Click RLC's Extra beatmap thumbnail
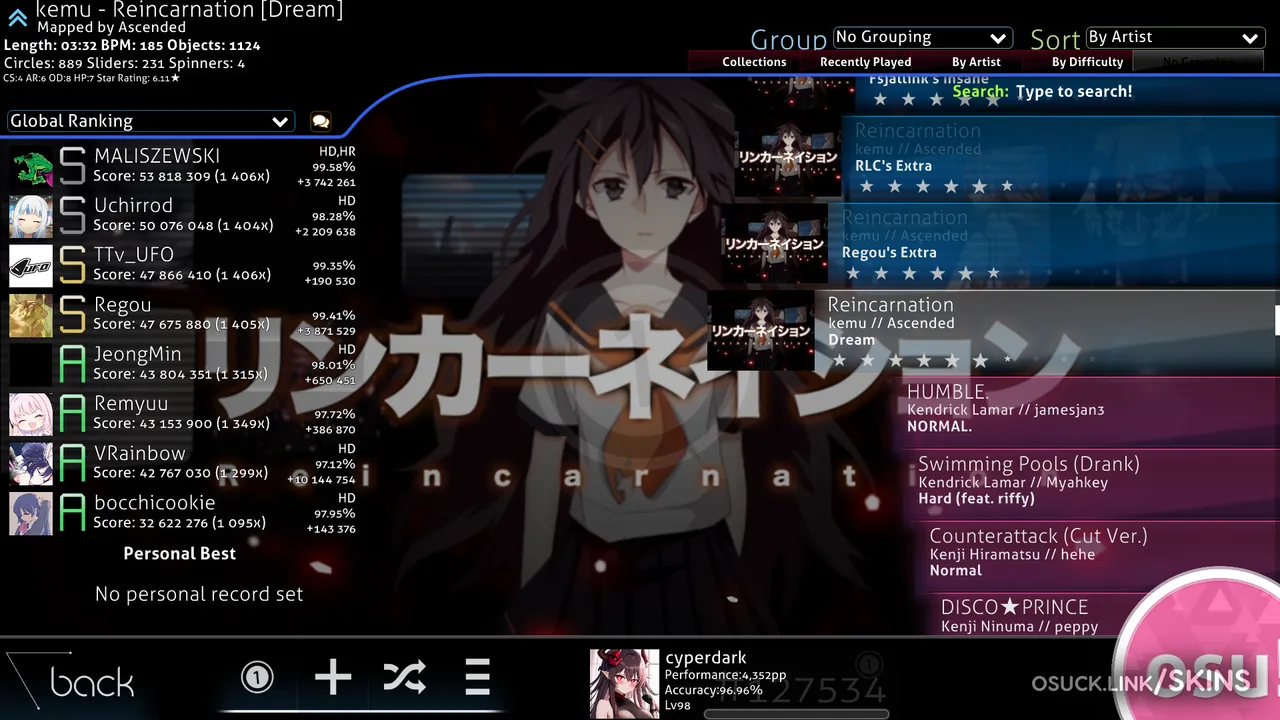 click(x=789, y=158)
